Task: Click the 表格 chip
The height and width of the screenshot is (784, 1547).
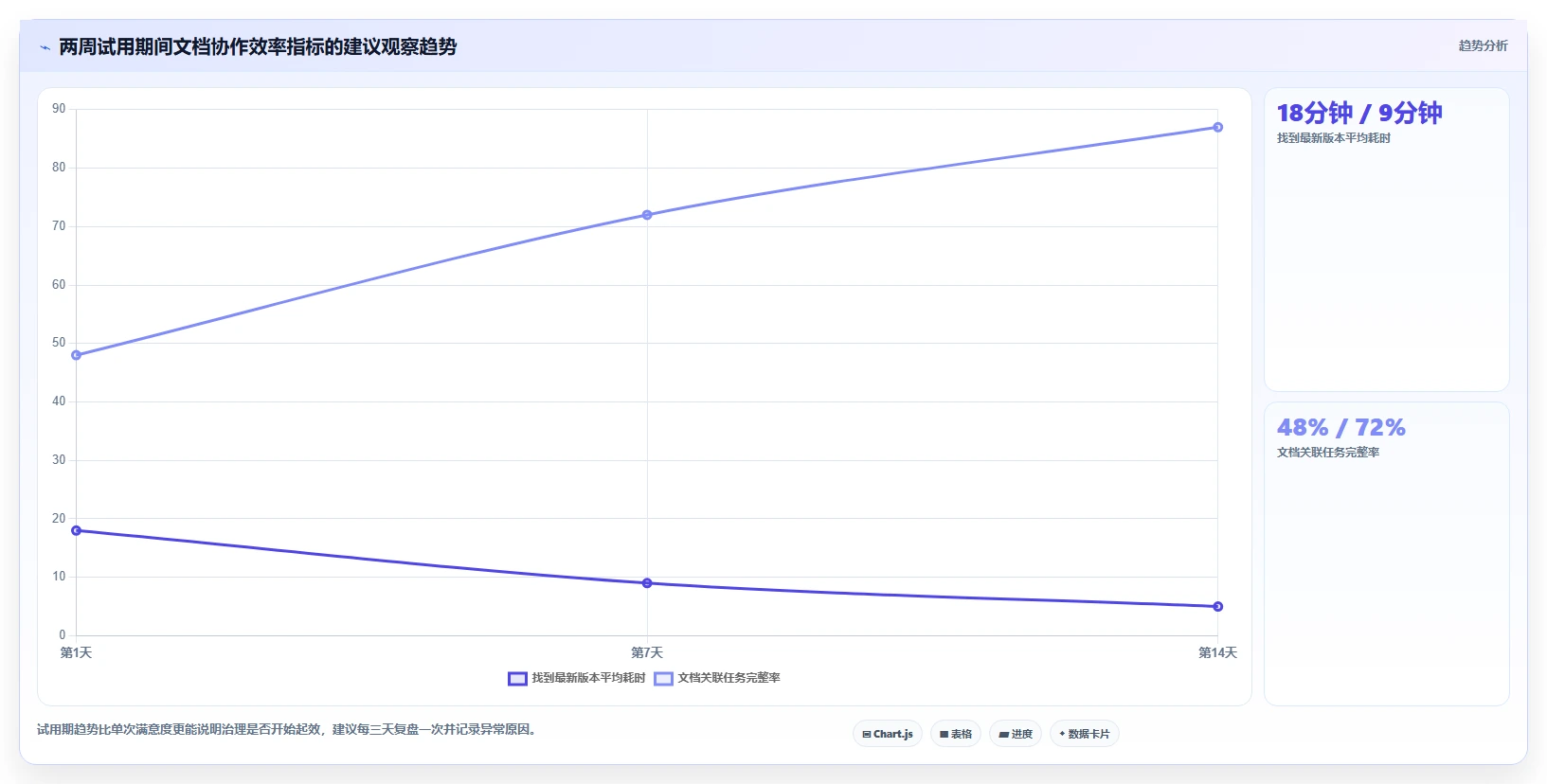Action: (956, 734)
